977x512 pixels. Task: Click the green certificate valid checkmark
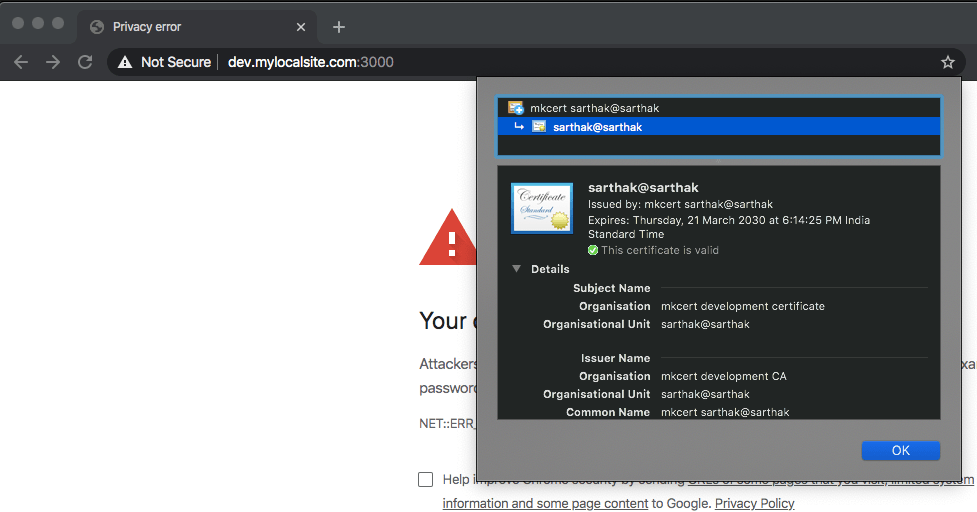pos(593,250)
